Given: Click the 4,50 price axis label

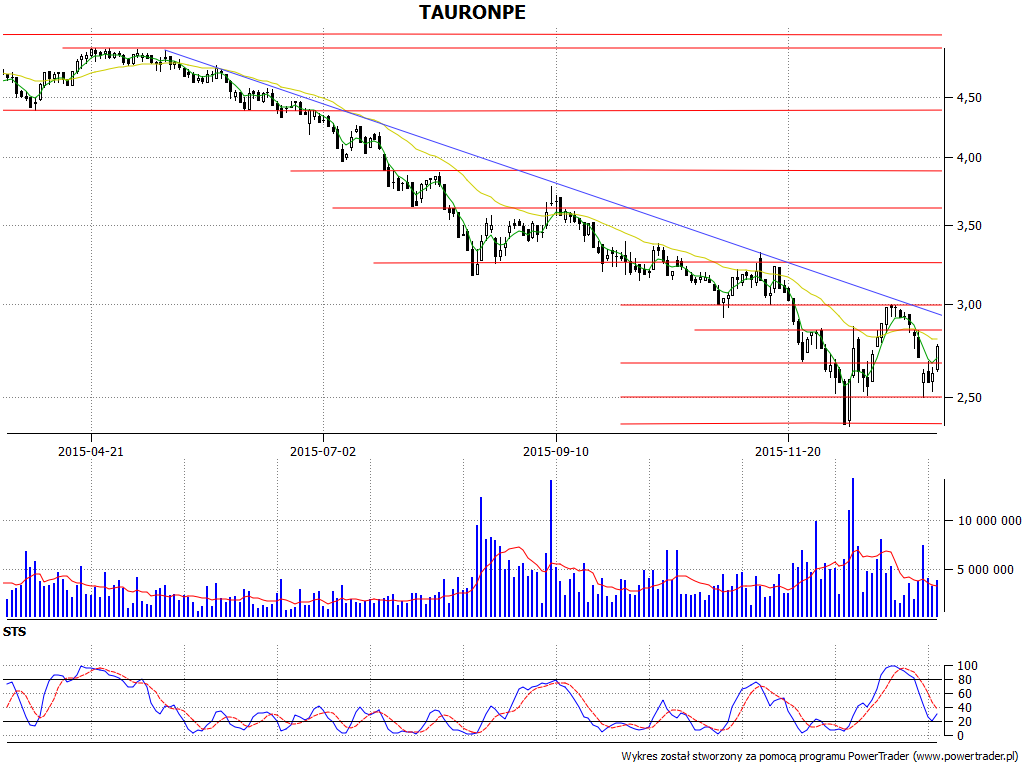Looking at the screenshot, I should [968, 98].
